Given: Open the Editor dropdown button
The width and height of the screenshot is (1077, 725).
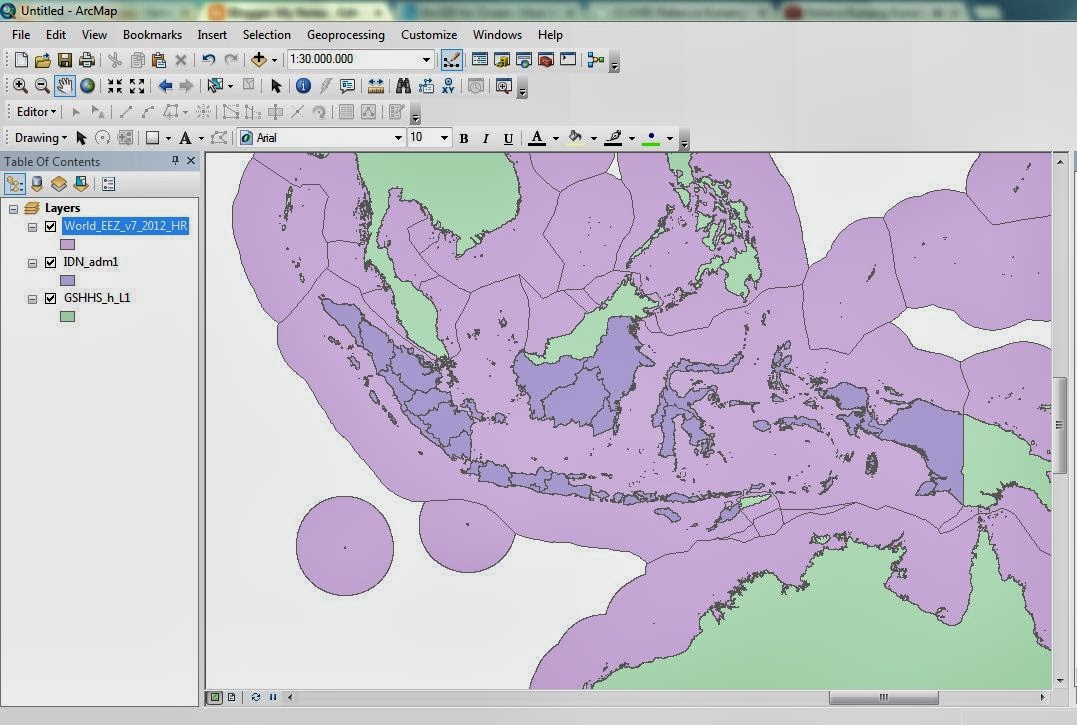Looking at the screenshot, I should point(38,112).
